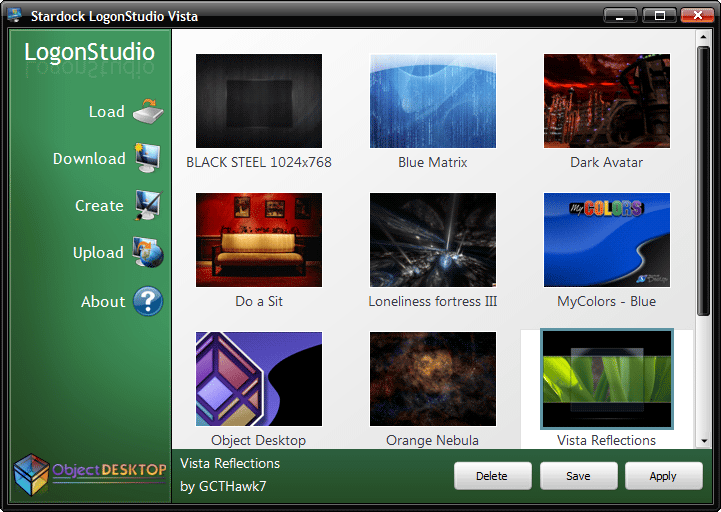This screenshot has width=721, height=512.
Task: Select the Blue Matrix thumbnail
Action: pos(433,101)
